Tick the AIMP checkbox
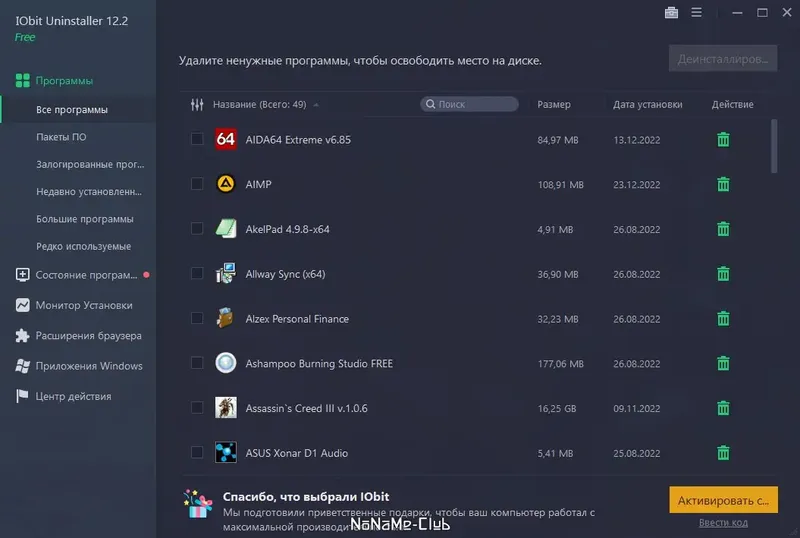 (197, 184)
